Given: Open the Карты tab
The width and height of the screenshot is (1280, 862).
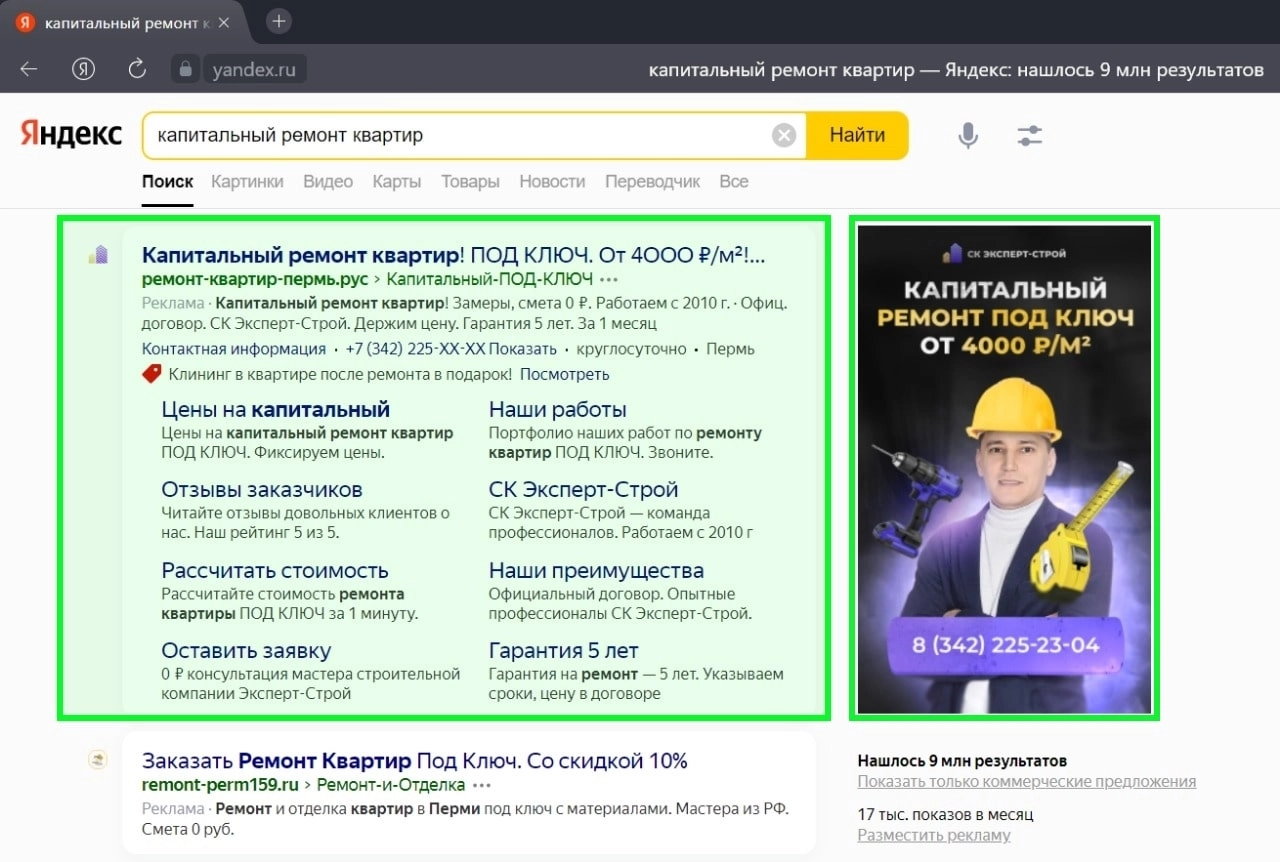Looking at the screenshot, I should point(397,181).
